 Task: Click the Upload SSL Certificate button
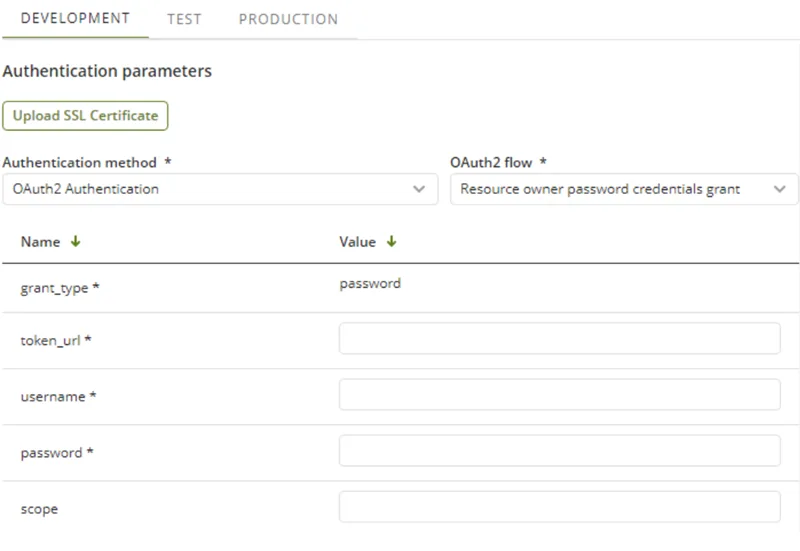click(85, 116)
